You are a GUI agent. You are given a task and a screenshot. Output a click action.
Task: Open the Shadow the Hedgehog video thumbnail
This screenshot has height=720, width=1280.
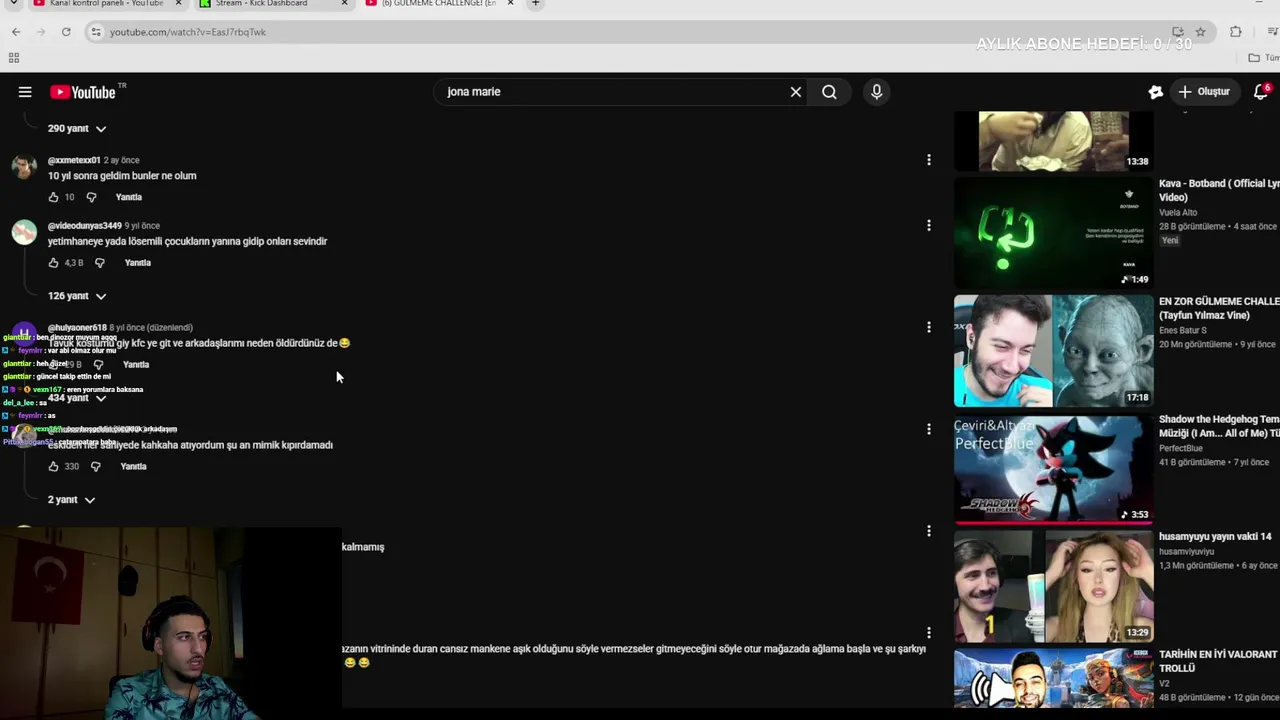click(1053, 469)
